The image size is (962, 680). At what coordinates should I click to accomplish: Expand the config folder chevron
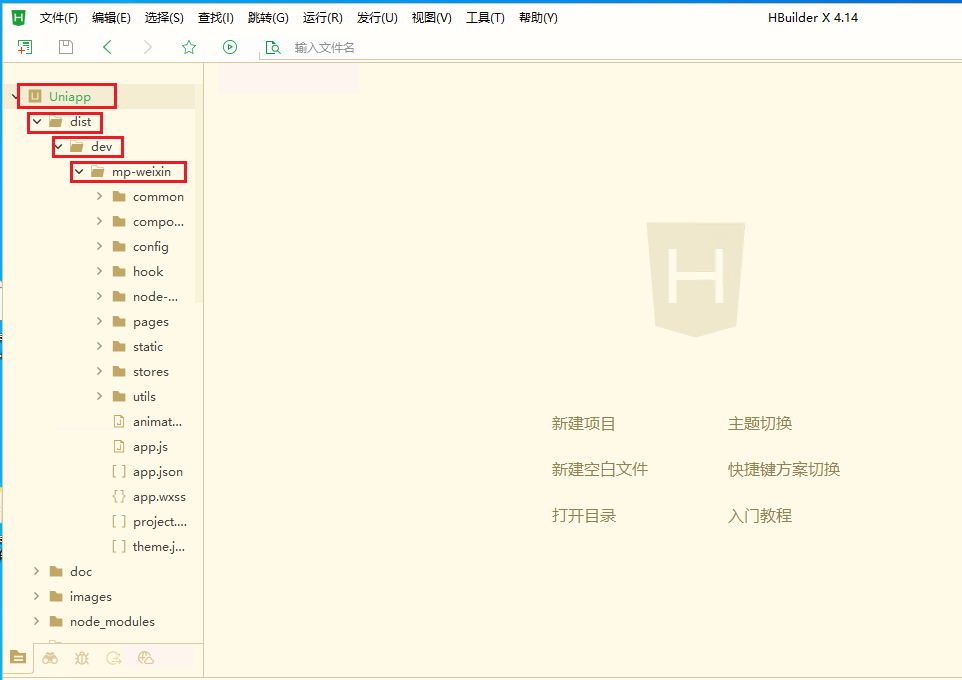pos(99,246)
